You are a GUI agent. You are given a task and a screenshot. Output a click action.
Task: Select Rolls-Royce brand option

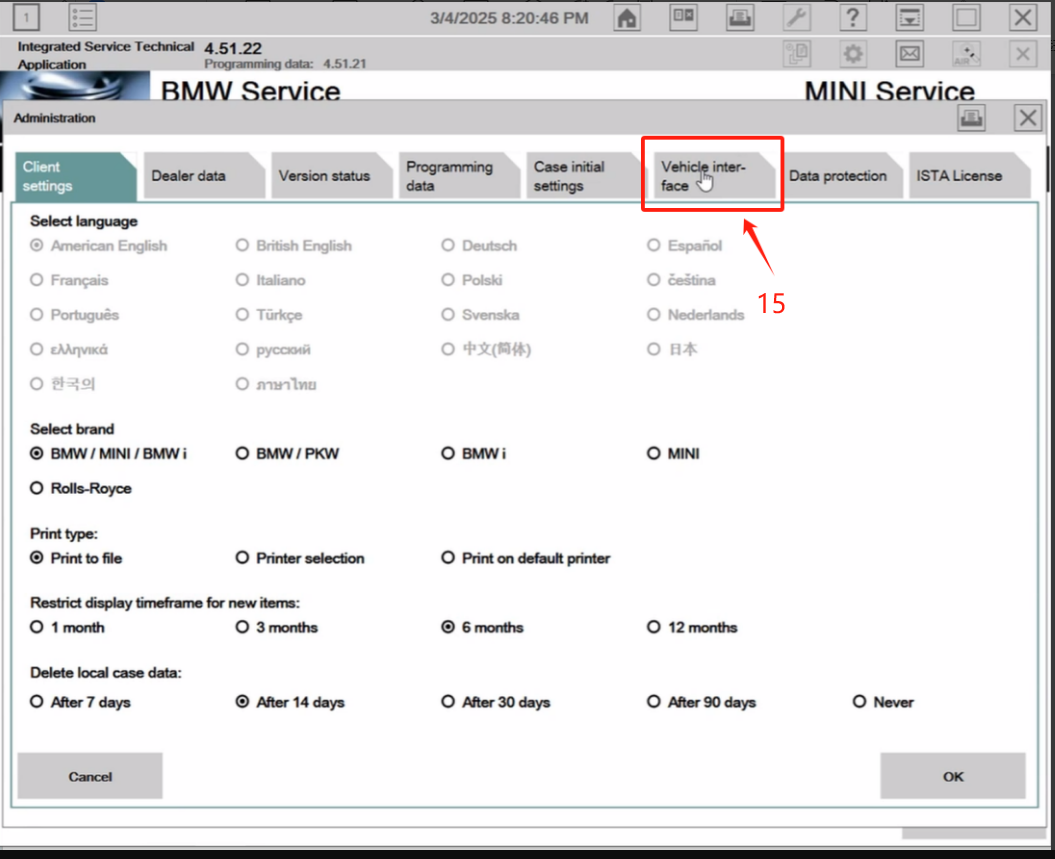coord(37,489)
